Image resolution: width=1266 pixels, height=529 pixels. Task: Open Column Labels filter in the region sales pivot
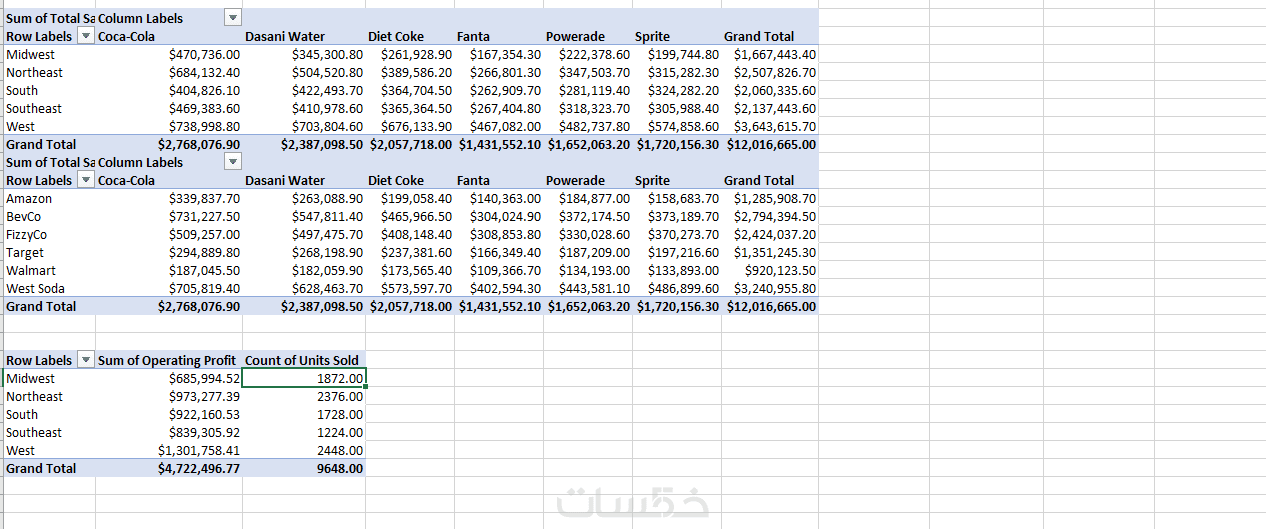pyautogui.click(x=233, y=18)
